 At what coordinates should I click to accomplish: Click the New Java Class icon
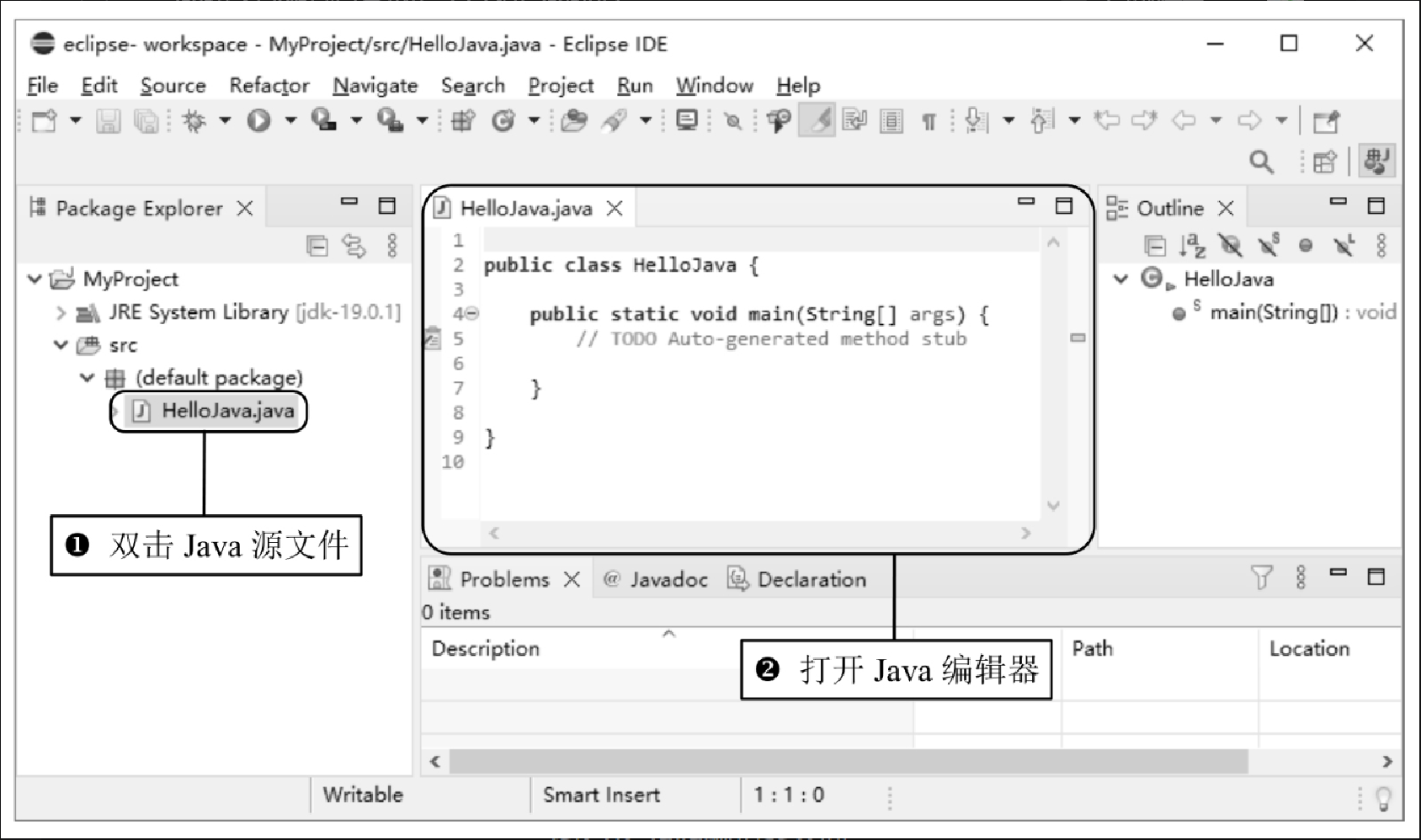tap(503, 121)
